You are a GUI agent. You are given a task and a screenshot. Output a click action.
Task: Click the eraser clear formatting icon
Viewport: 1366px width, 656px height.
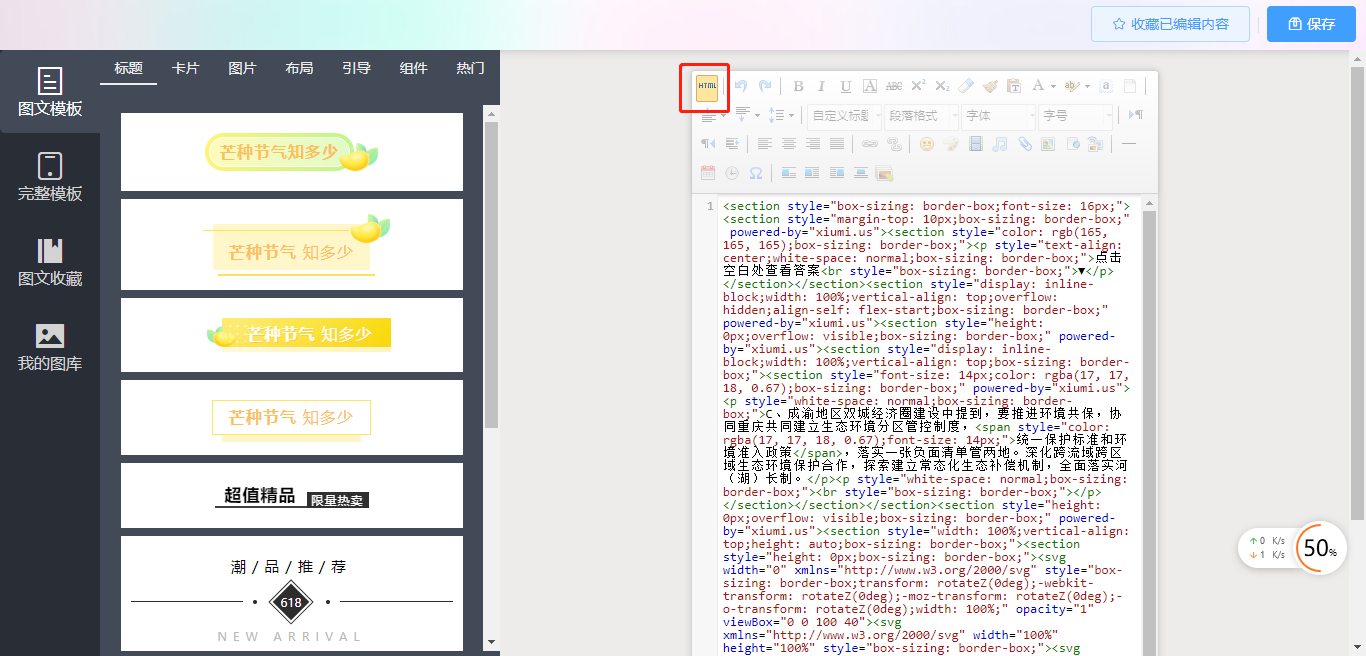pos(966,87)
